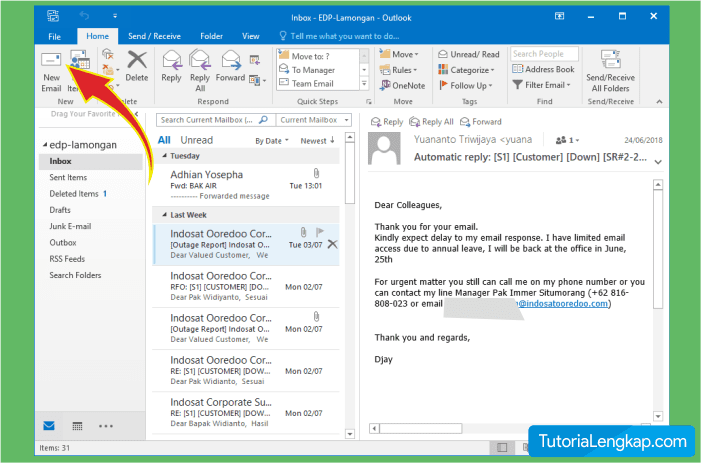Switch to the Folder tab

211,36
